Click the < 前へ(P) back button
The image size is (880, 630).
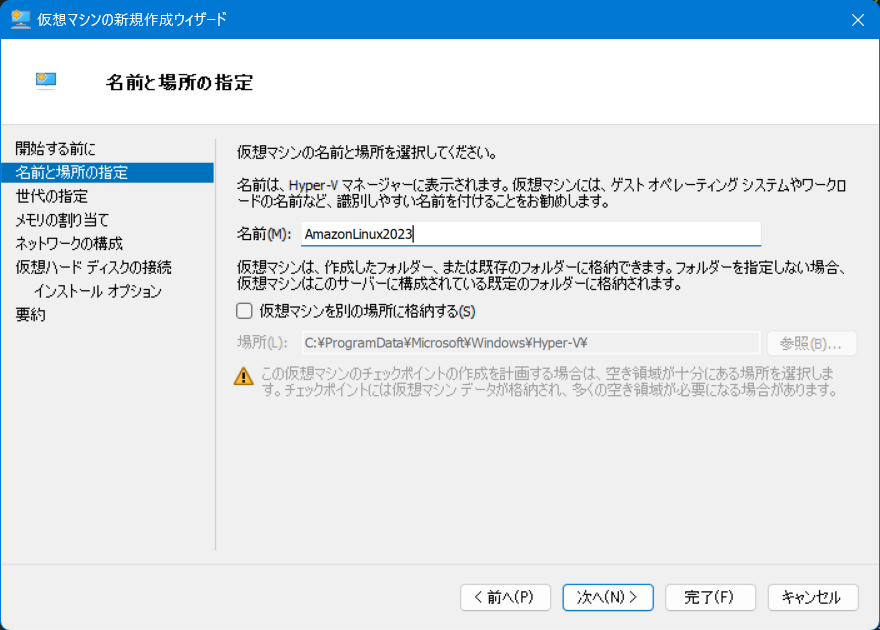pyautogui.click(x=505, y=597)
